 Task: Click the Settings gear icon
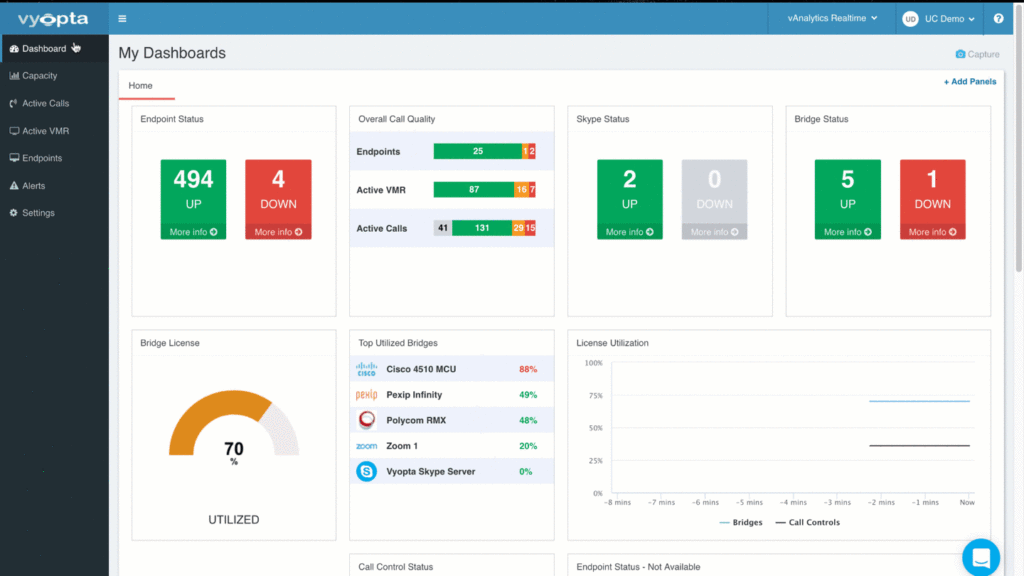point(14,213)
